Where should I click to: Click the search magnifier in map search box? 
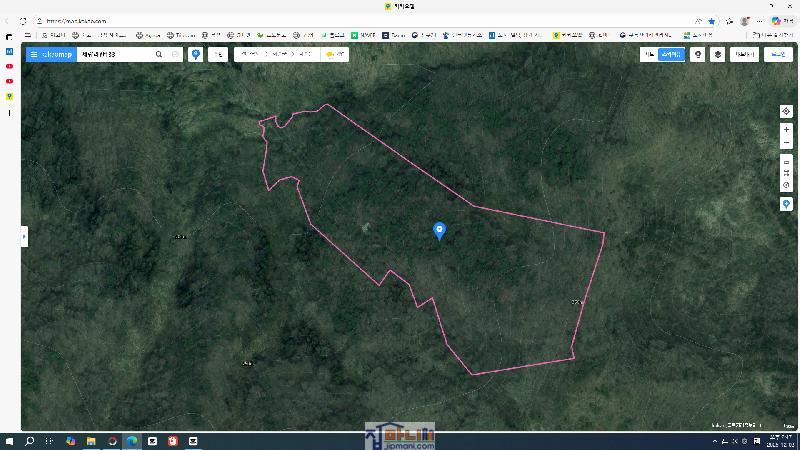159,55
